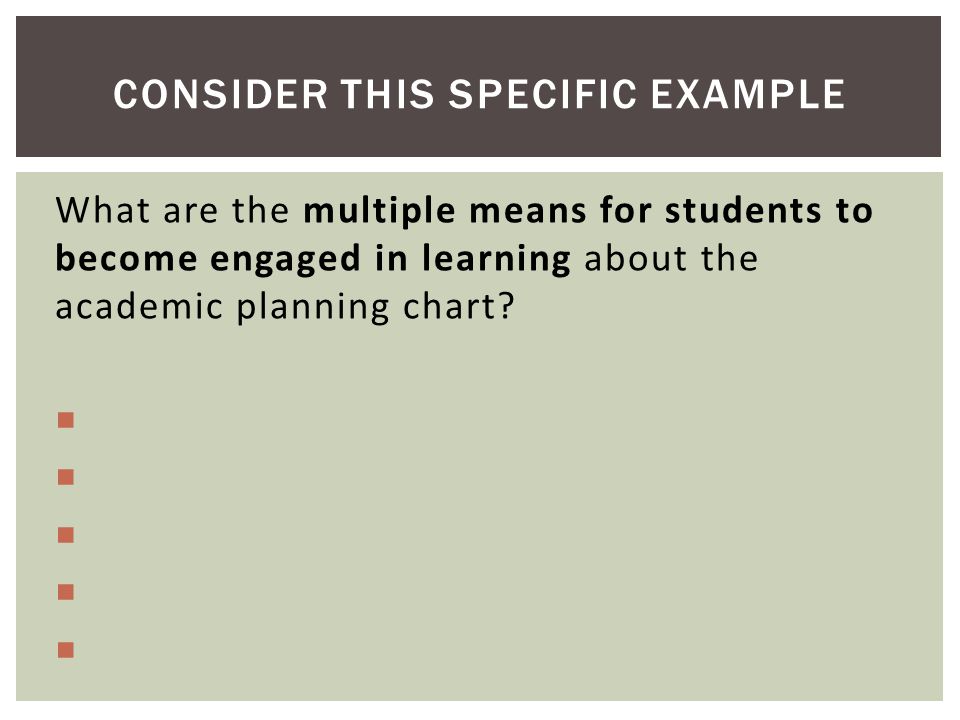Screen dimensions: 960x720
Task: Click the first orange square bullet
Action: (66, 420)
